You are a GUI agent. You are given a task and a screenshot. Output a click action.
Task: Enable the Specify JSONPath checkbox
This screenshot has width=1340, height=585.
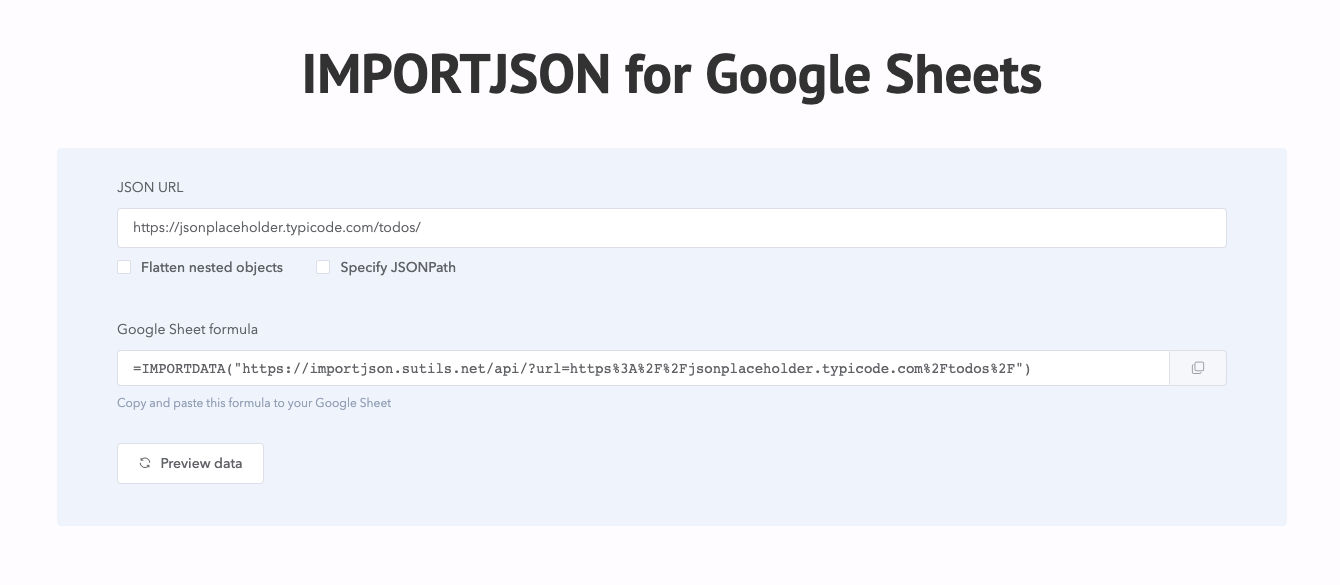point(323,267)
